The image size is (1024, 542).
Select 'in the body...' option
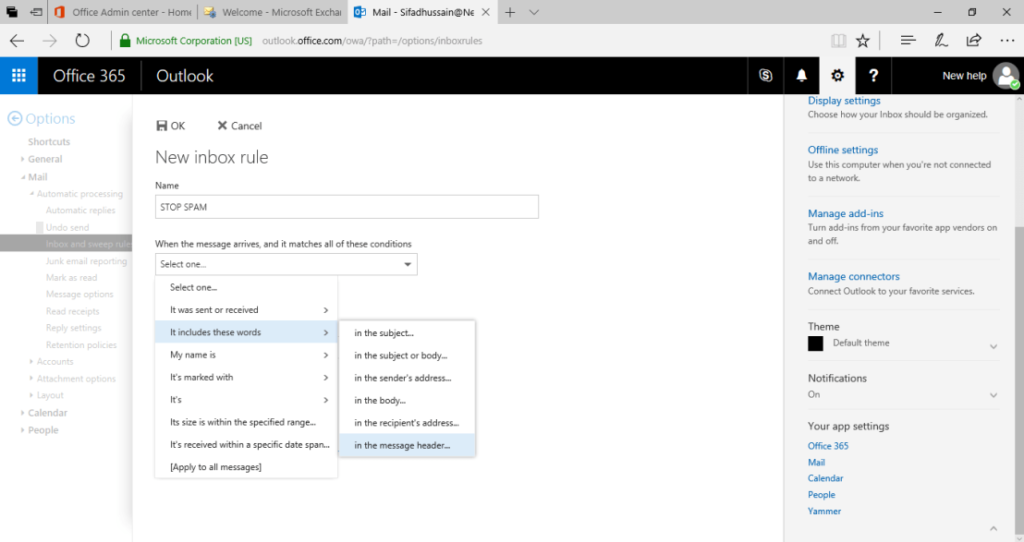tap(407, 400)
